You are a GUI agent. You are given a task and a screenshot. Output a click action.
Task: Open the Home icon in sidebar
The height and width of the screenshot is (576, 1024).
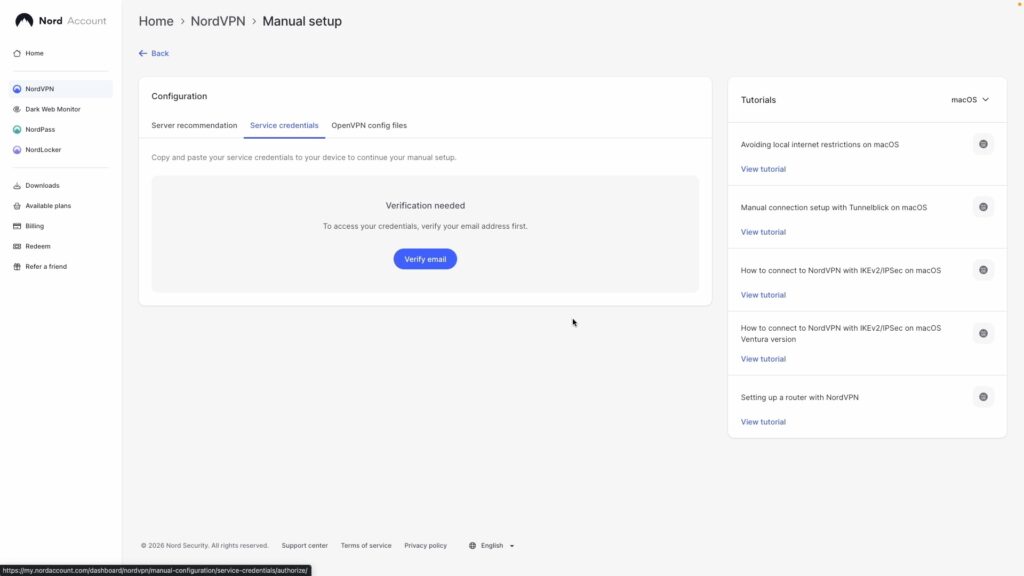[x=17, y=53]
